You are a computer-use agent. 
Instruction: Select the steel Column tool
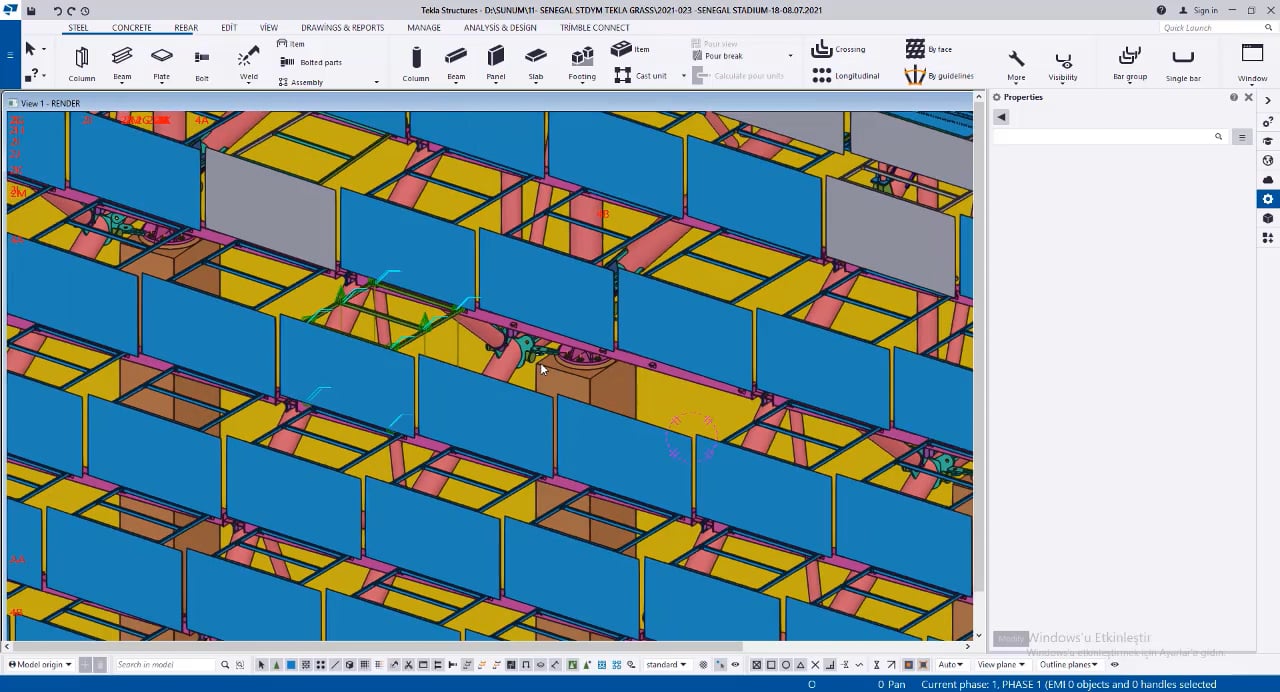pos(82,63)
